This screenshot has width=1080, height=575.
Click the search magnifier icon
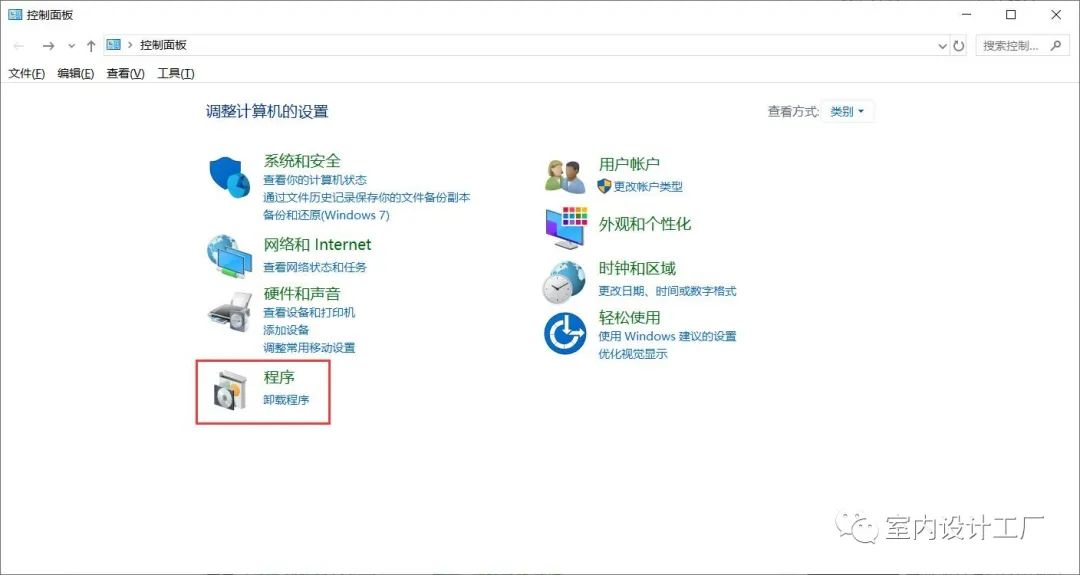pos(1056,45)
